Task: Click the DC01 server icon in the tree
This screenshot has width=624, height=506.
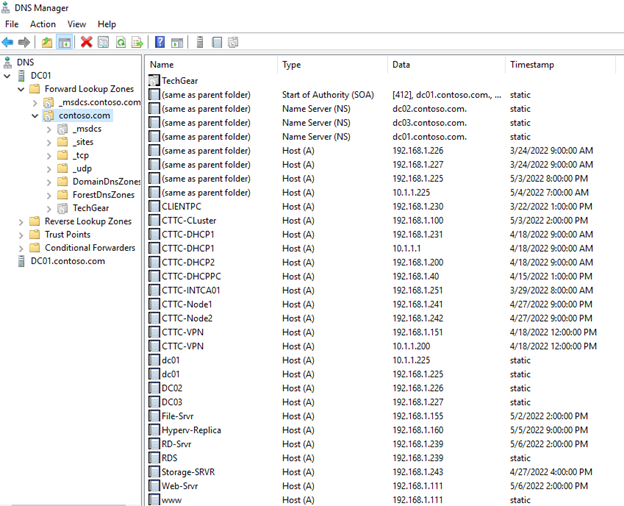Action: 21,76
